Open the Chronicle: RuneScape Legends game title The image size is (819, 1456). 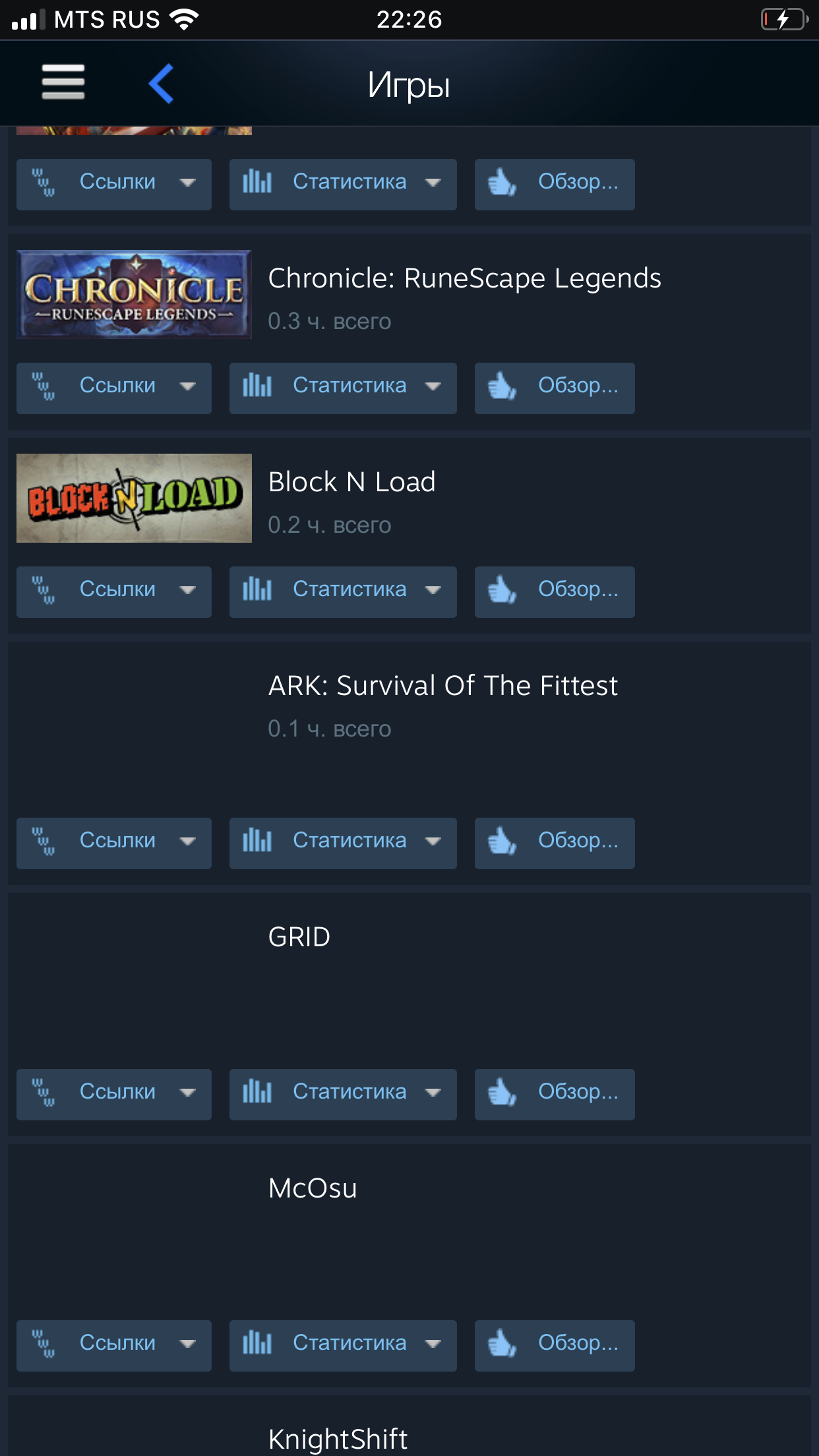[x=464, y=278]
